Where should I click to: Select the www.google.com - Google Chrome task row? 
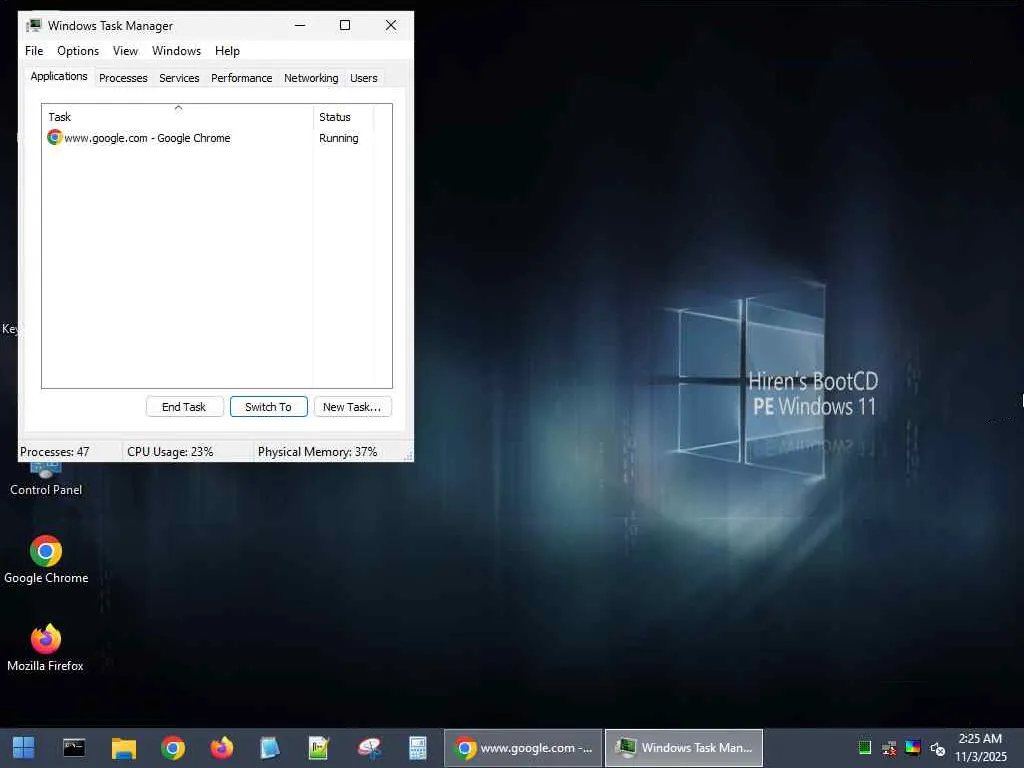coord(210,138)
